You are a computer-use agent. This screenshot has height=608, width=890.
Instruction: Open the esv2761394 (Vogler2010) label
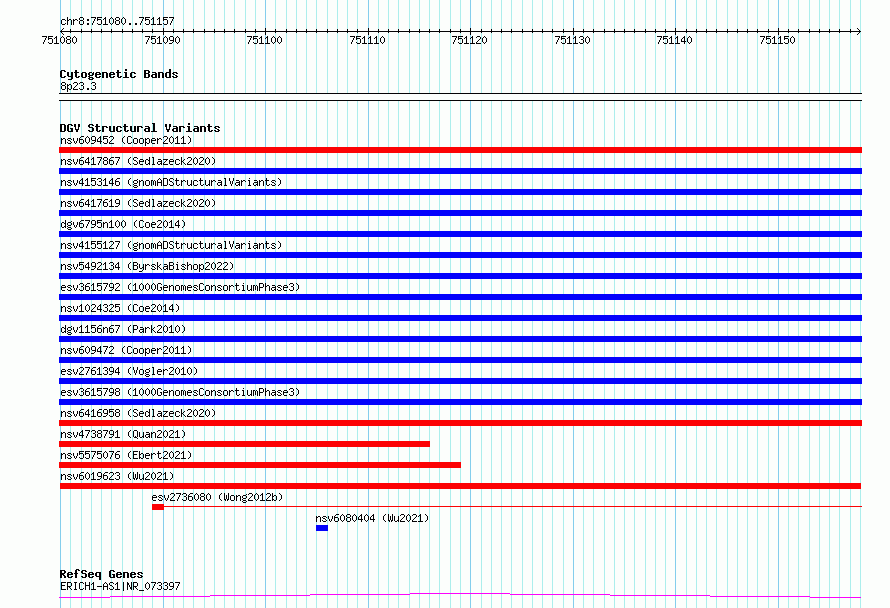point(129,371)
